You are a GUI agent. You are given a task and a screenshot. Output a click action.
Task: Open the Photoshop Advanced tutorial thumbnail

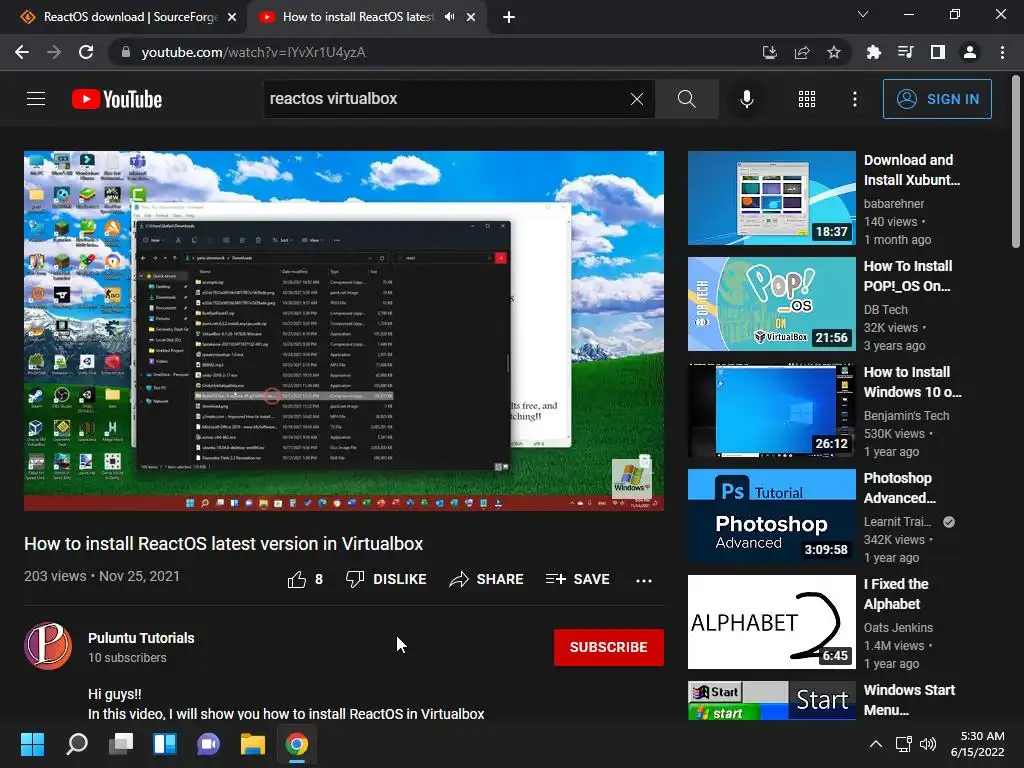pos(771,516)
